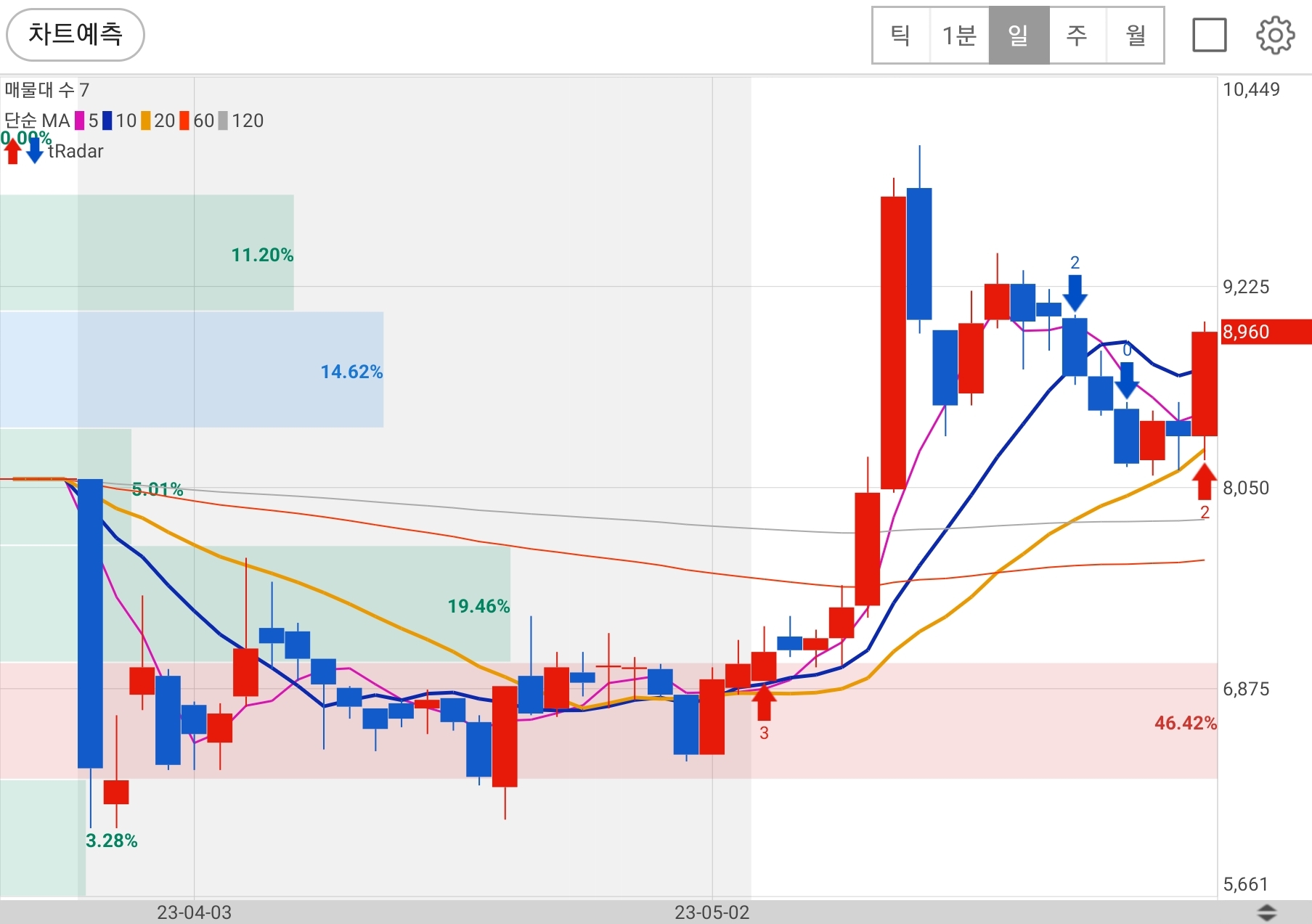Select the 일 daily chart tab
The image size is (1312, 924).
pos(1019,35)
